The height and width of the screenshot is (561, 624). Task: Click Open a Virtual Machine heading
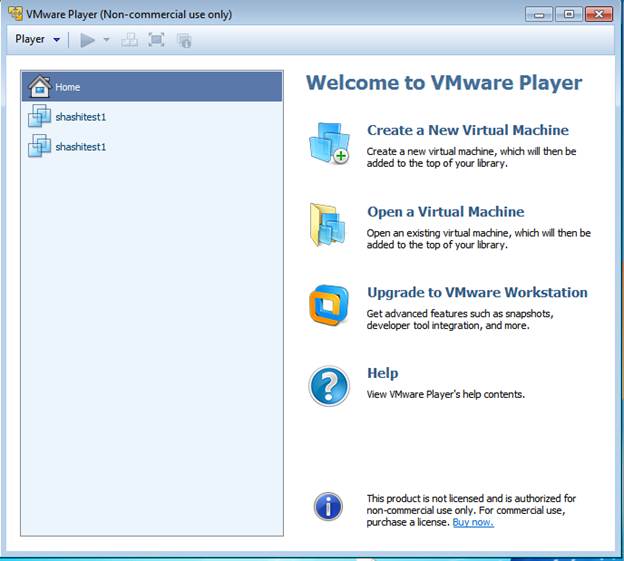coord(445,212)
